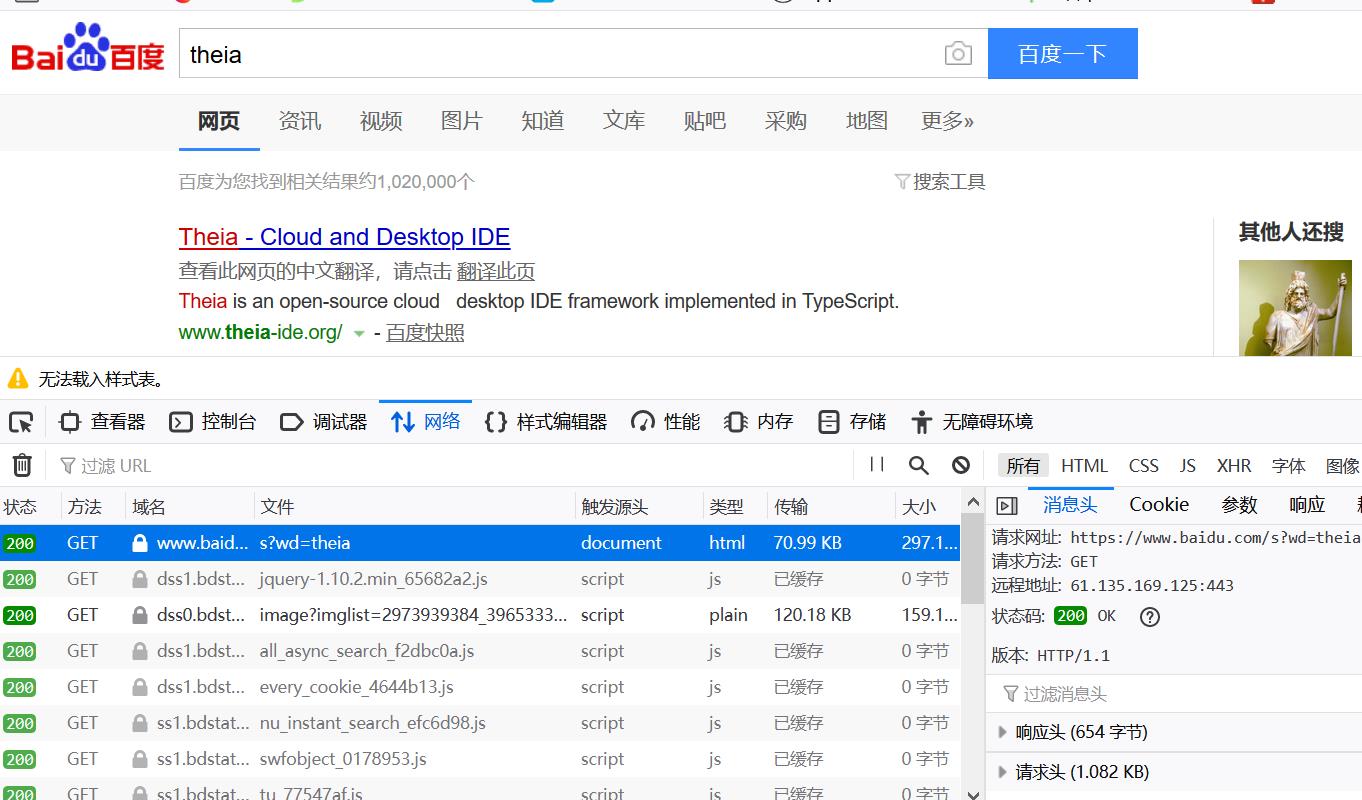Click lock icon of www.baidu row
This screenshot has width=1362, height=800.
140,543
